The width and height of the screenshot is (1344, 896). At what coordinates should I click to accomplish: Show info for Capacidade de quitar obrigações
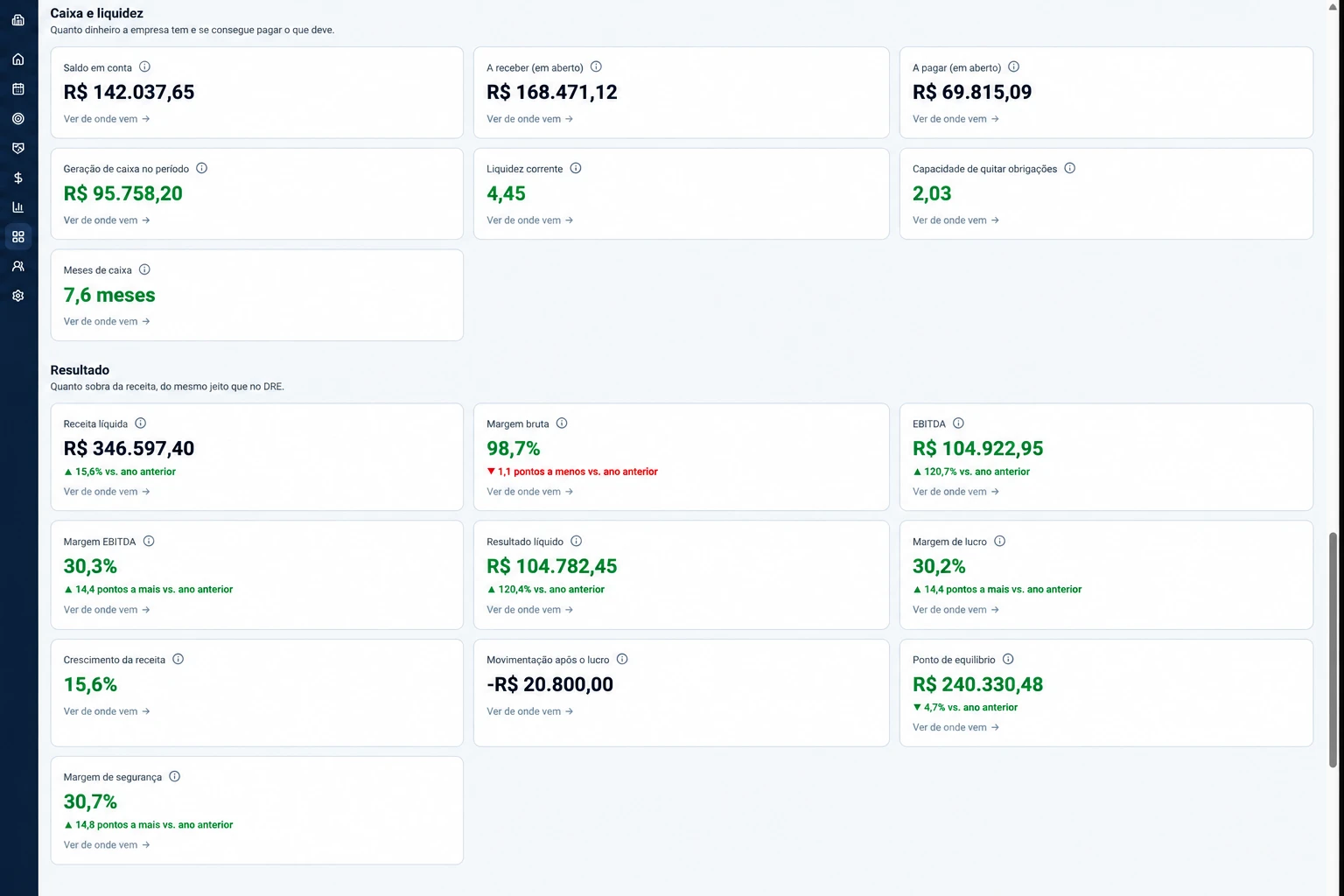coord(1069,168)
